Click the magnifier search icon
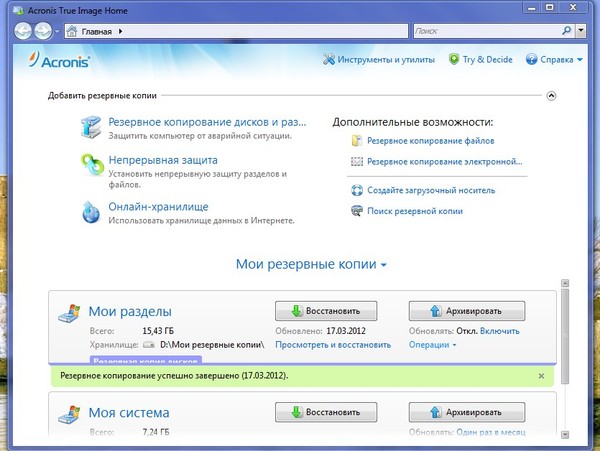This screenshot has height=451, width=600. [x=567, y=31]
